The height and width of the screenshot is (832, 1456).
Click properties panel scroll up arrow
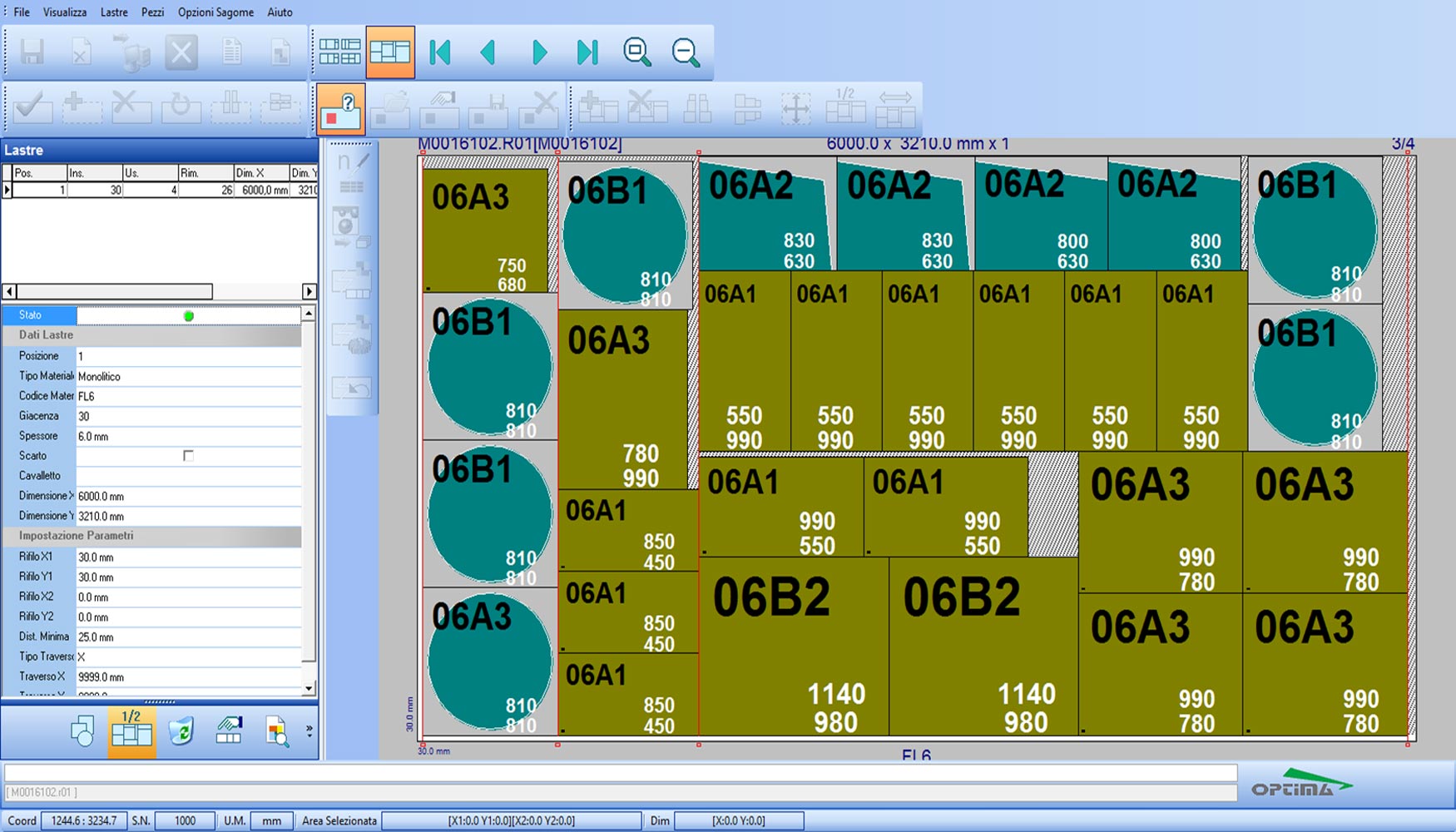[309, 314]
